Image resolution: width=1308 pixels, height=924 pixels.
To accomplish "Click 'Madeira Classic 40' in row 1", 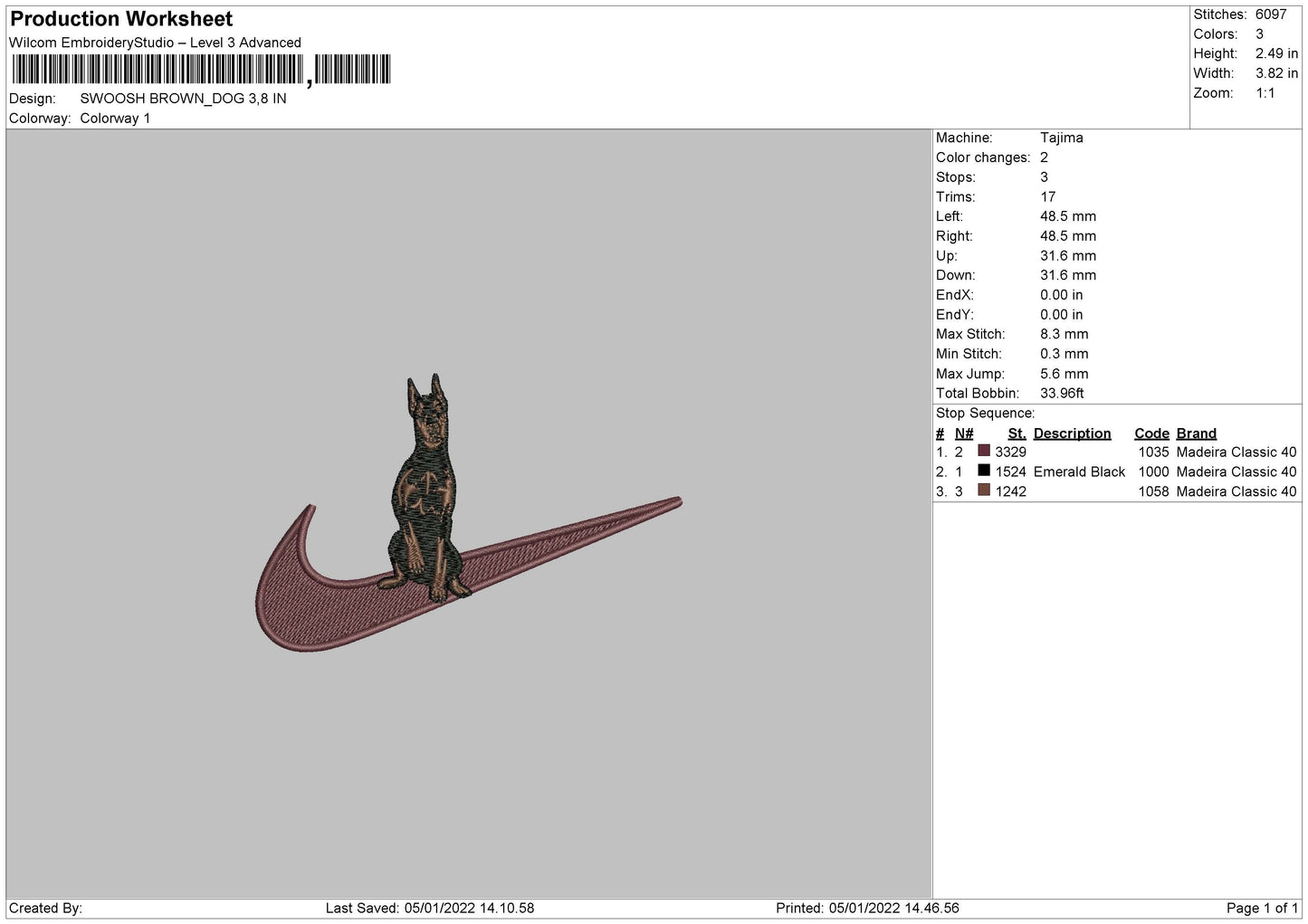I will 1236,452.
